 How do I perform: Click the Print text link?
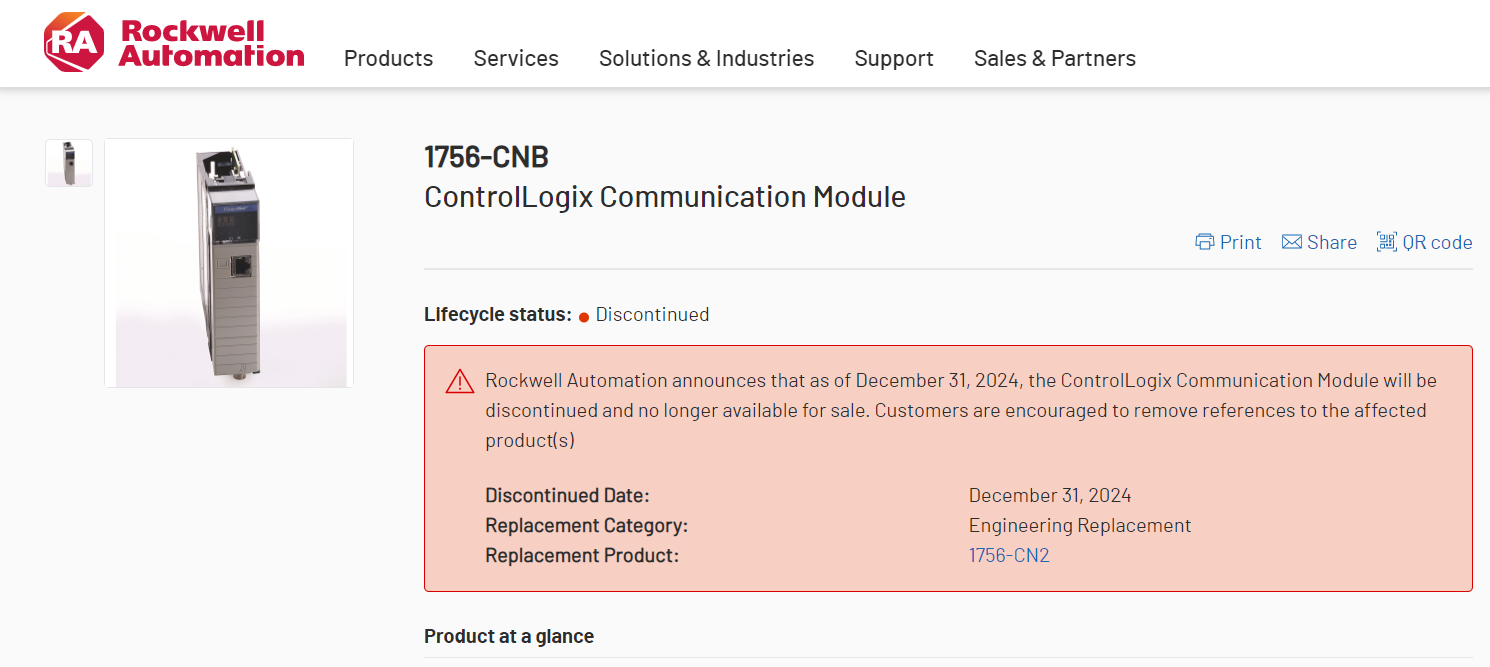1240,242
